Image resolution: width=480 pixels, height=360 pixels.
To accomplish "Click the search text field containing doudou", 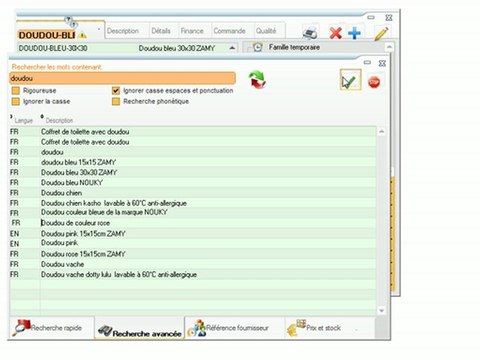I will point(122,79).
